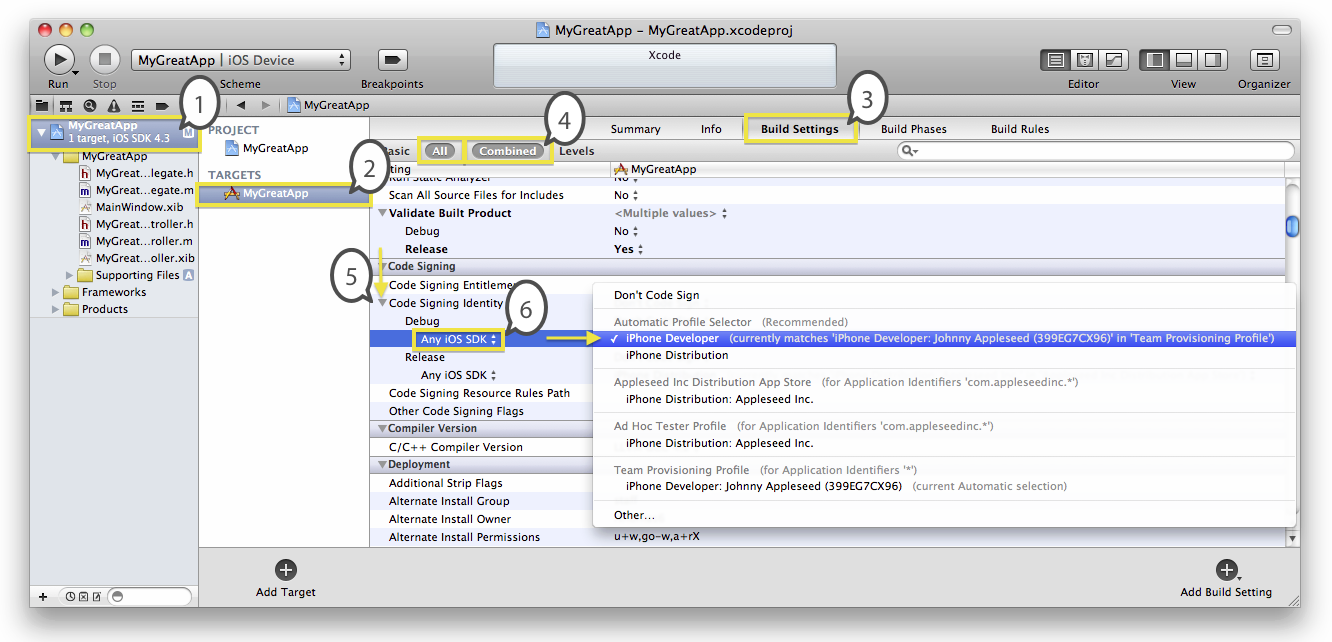Choose iPhone Distribution under Automatic Profile Selector

tap(676, 355)
